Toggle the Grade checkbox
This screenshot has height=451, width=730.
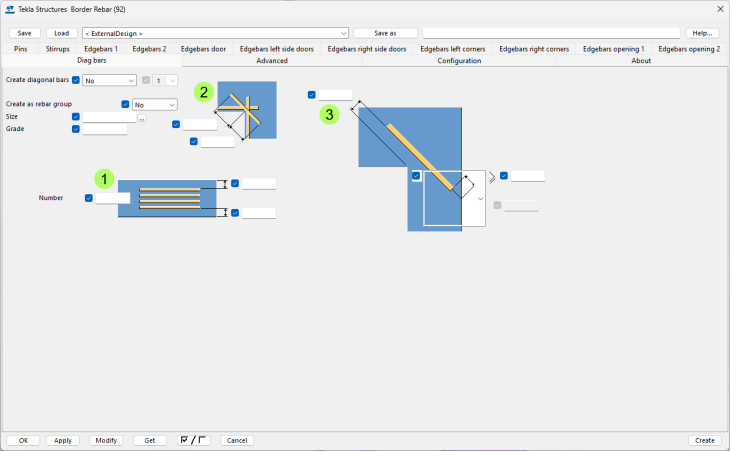pyautogui.click(x=76, y=129)
